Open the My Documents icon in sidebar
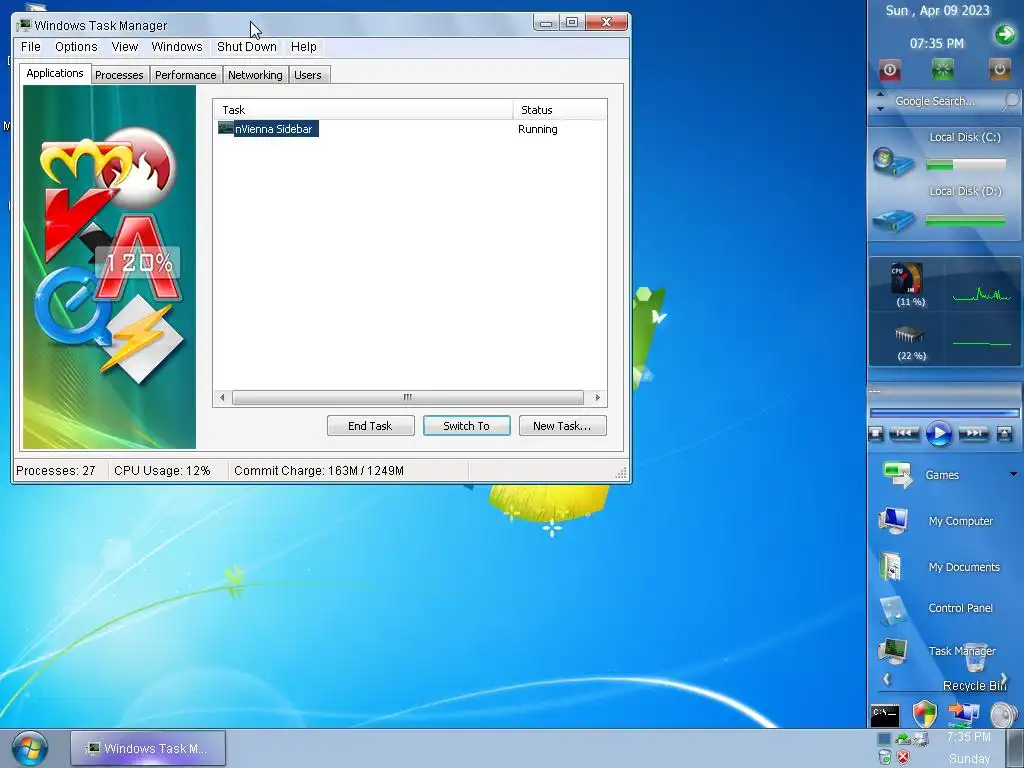The width and height of the screenshot is (1024, 768). [890, 566]
